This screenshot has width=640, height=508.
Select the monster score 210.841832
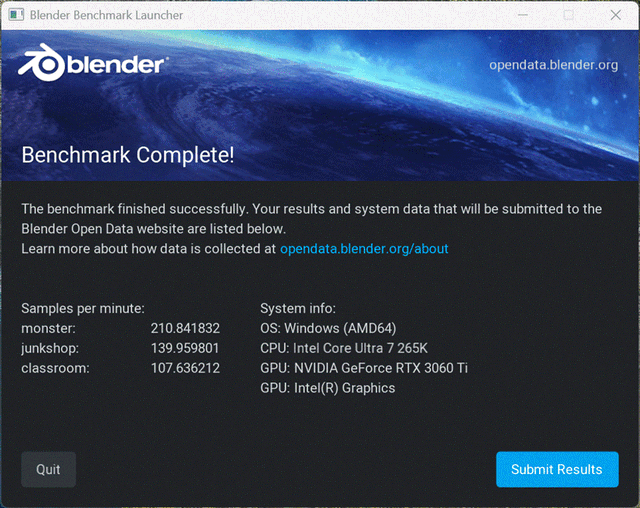click(x=185, y=328)
